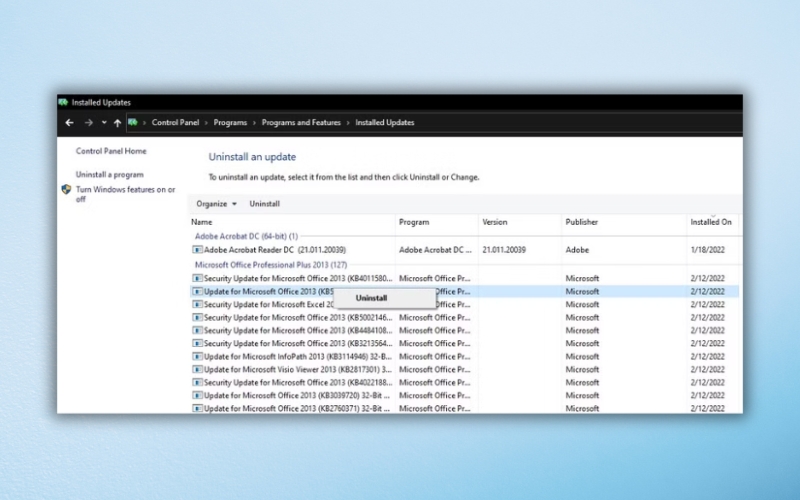Image resolution: width=800 pixels, height=500 pixels.
Task: Go up one level with Up arrow
Action: coord(117,122)
